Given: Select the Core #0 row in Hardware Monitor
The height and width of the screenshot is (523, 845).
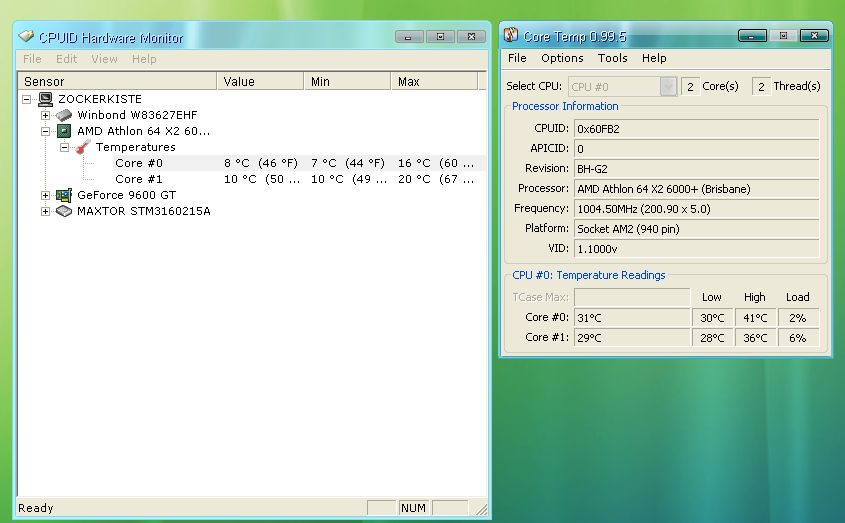Looking at the screenshot, I should 252,163.
